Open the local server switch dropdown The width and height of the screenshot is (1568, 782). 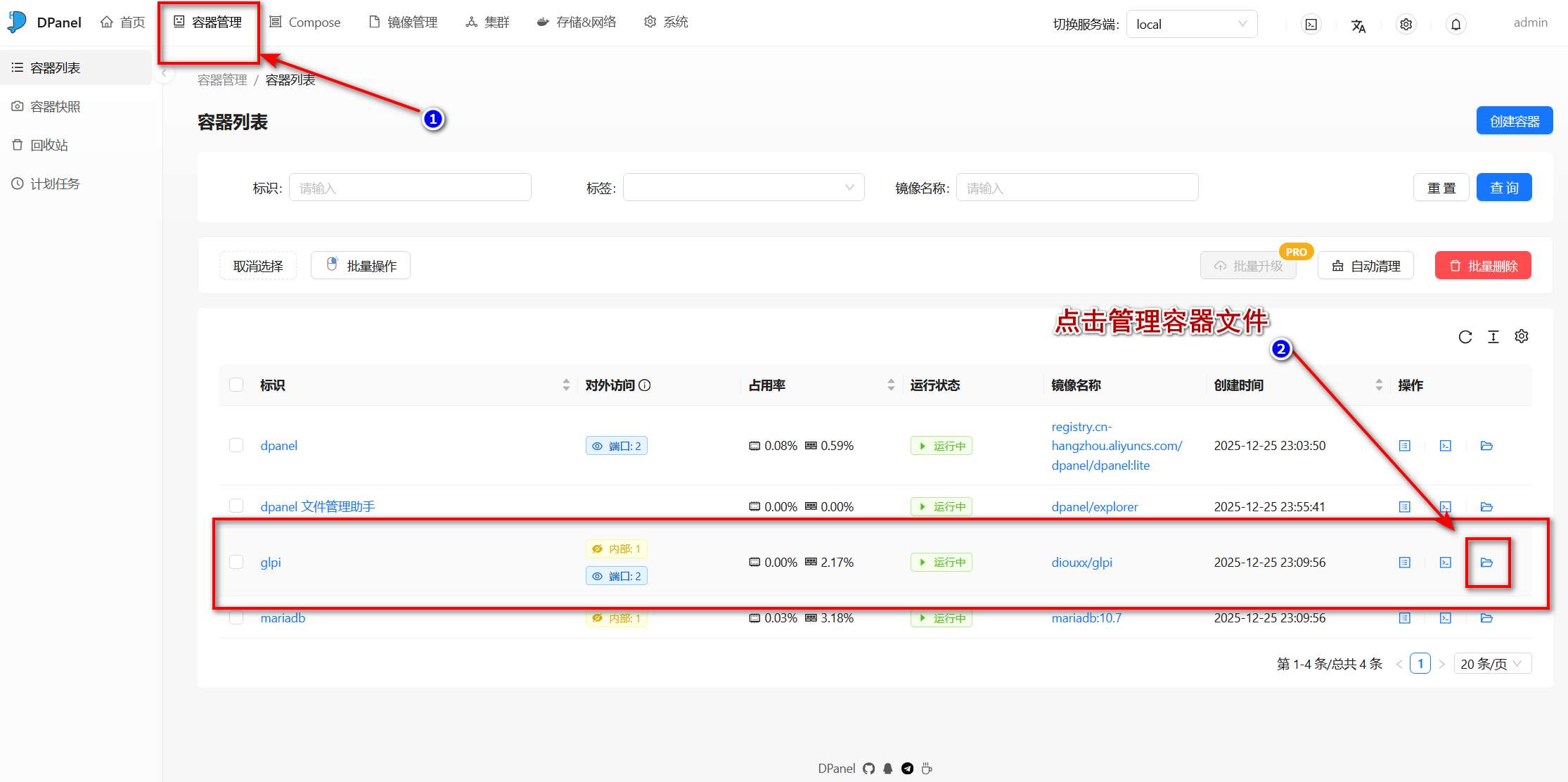pos(1191,25)
